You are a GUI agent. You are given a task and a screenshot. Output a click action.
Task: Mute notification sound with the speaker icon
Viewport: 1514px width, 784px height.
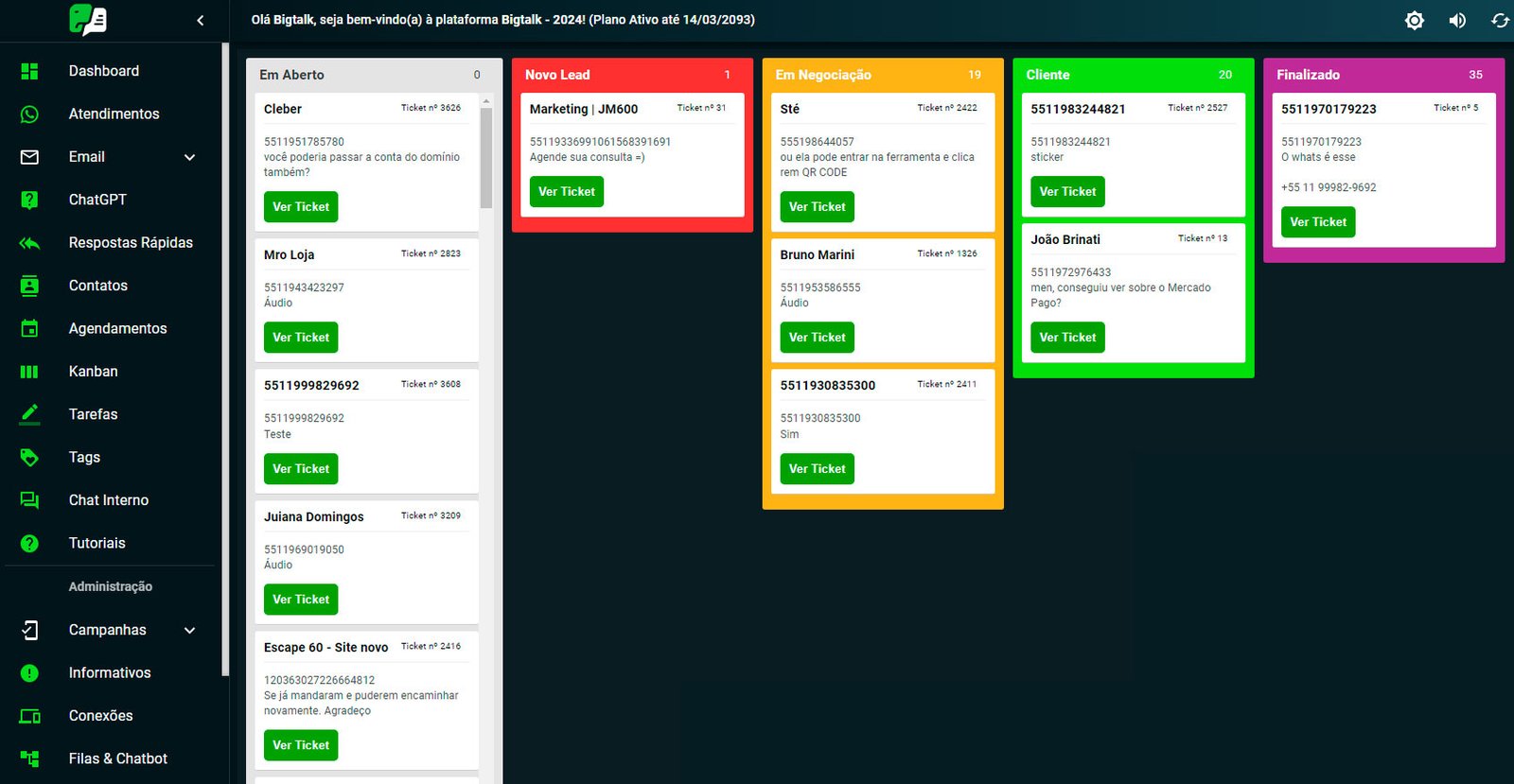1457,20
